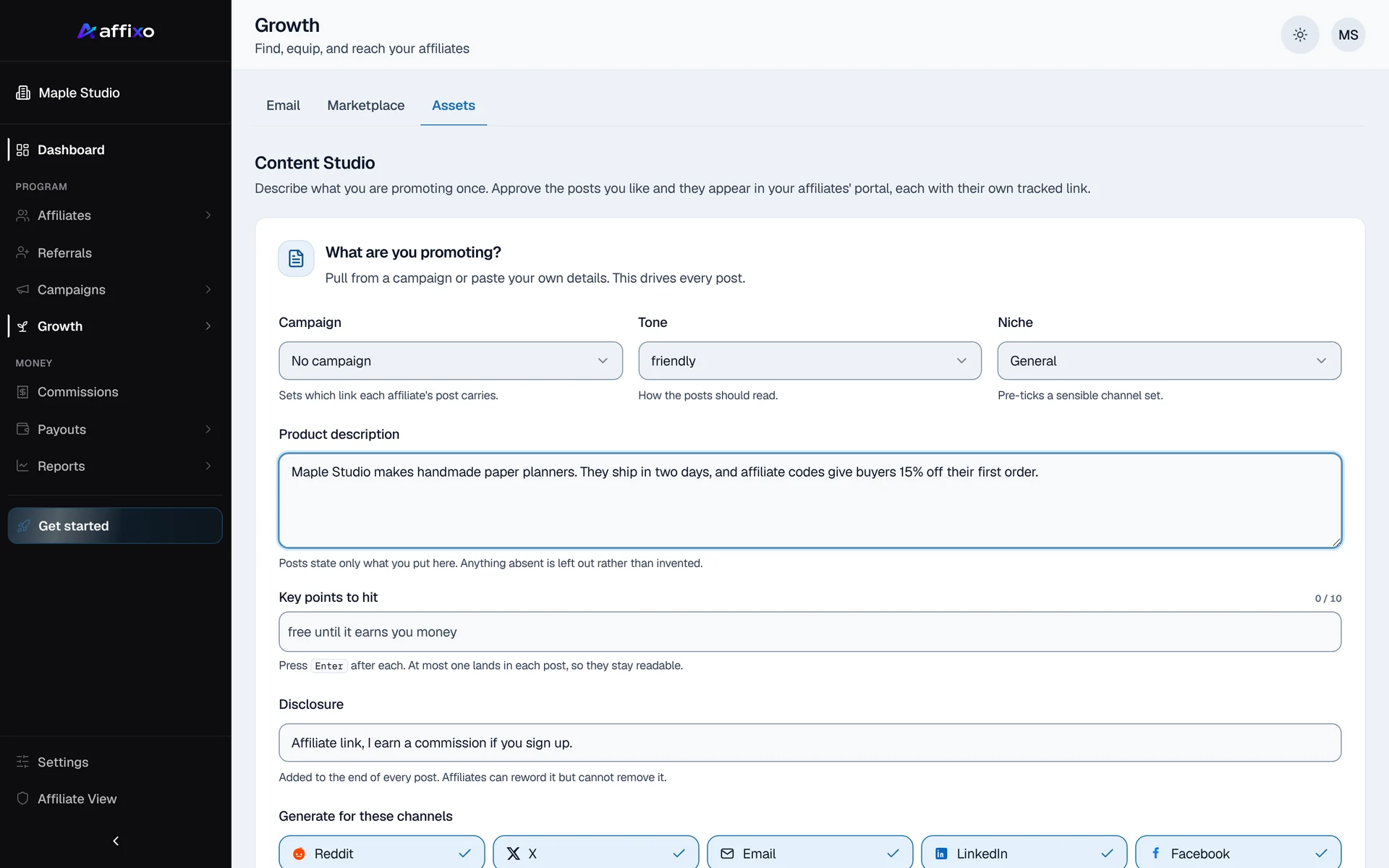The width and height of the screenshot is (1389, 868).
Task: Click the Commissions receipt icon
Action: pyautogui.click(x=22, y=392)
